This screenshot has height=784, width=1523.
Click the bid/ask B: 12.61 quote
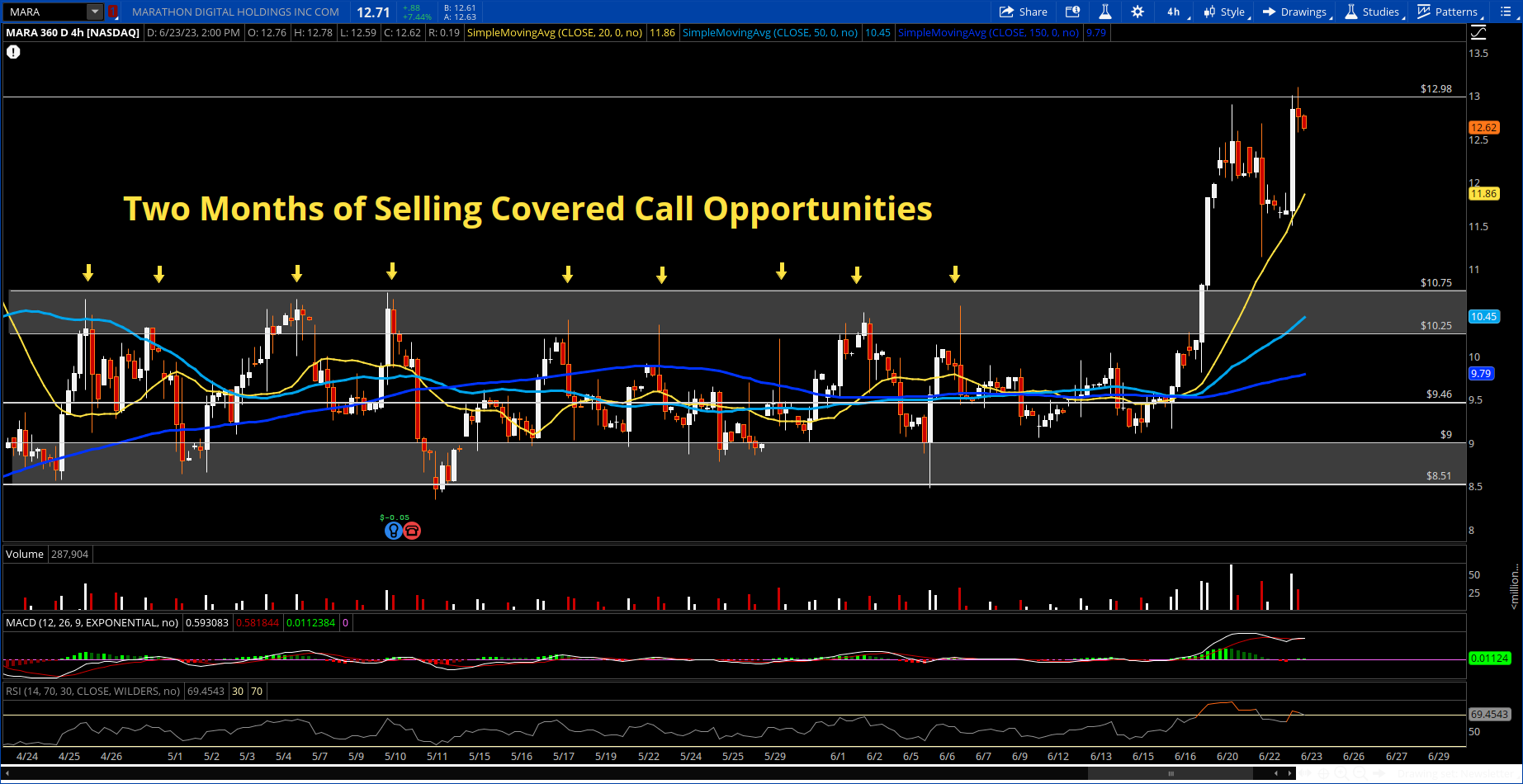460,7
